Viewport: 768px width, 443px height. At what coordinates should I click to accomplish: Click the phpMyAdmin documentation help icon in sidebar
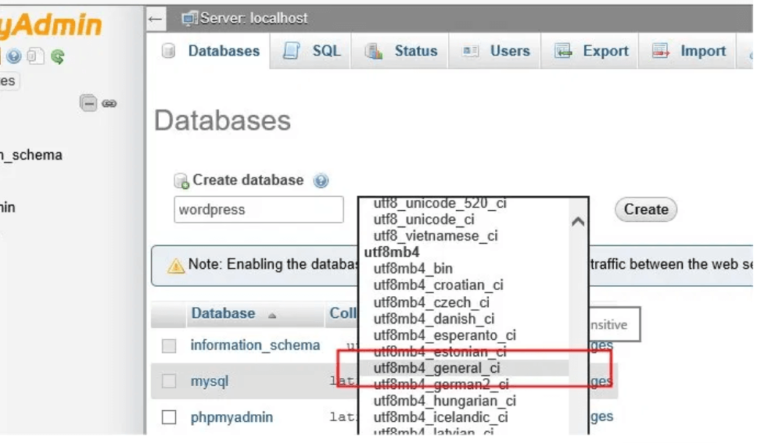15,57
